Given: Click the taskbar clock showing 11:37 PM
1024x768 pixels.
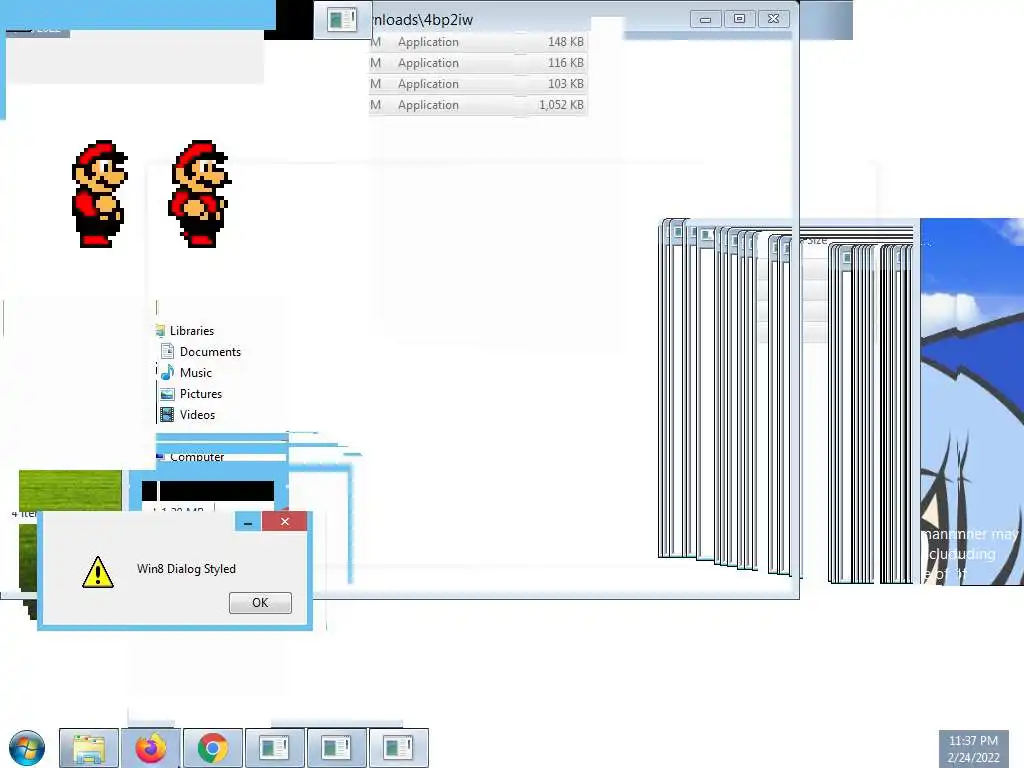Looking at the screenshot, I should coord(973,749).
